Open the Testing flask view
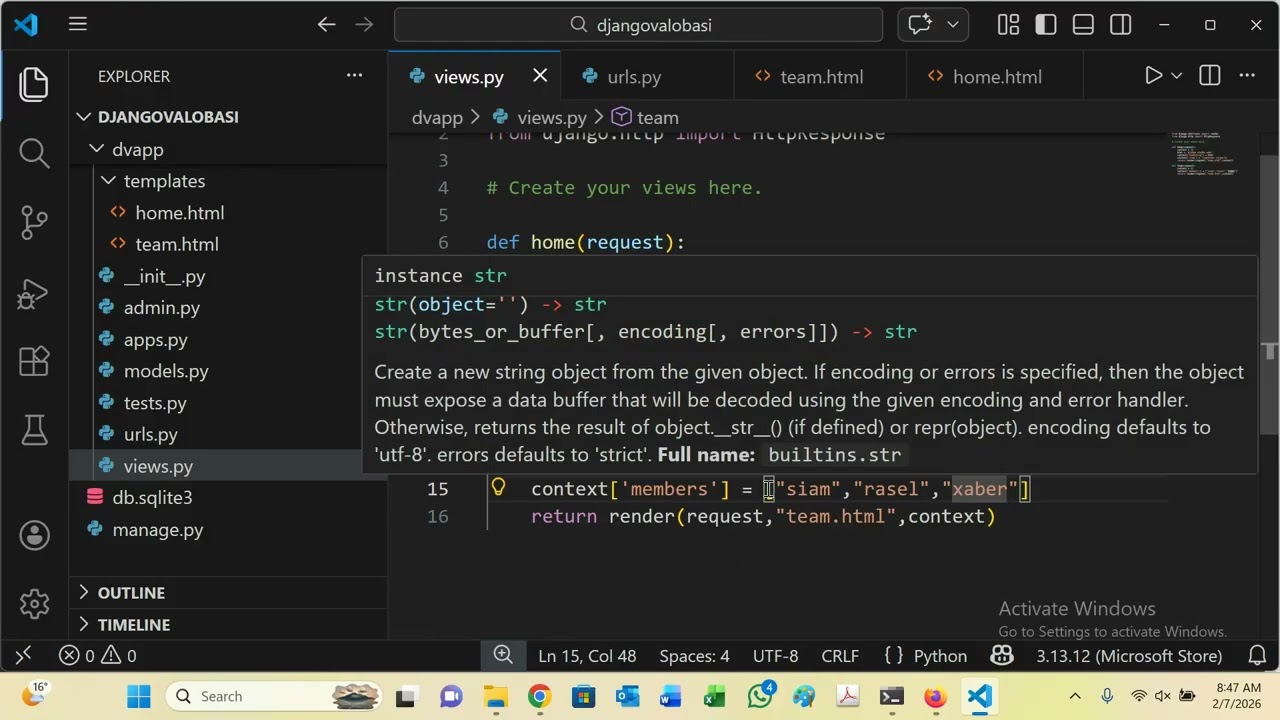The width and height of the screenshot is (1280, 720). (34, 430)
